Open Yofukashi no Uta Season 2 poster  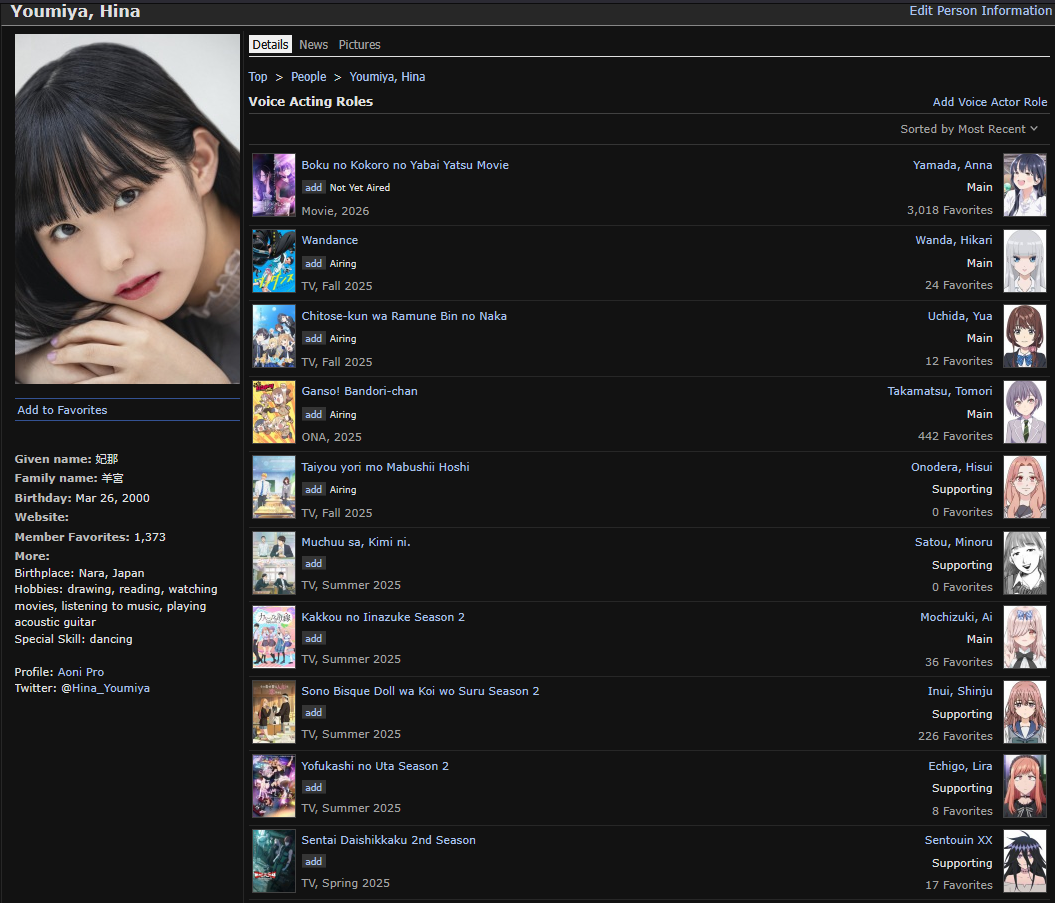point(274,786)
